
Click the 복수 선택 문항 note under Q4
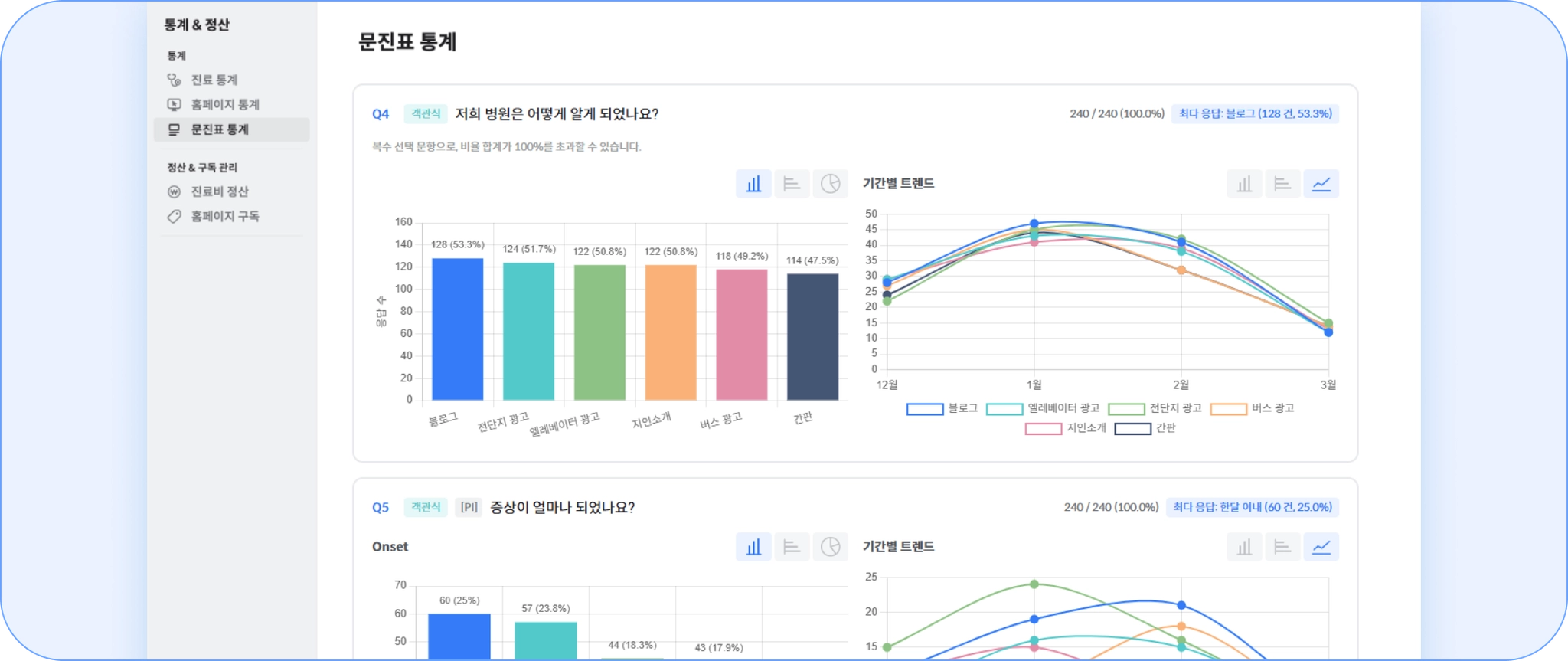(x=507, y=146)
